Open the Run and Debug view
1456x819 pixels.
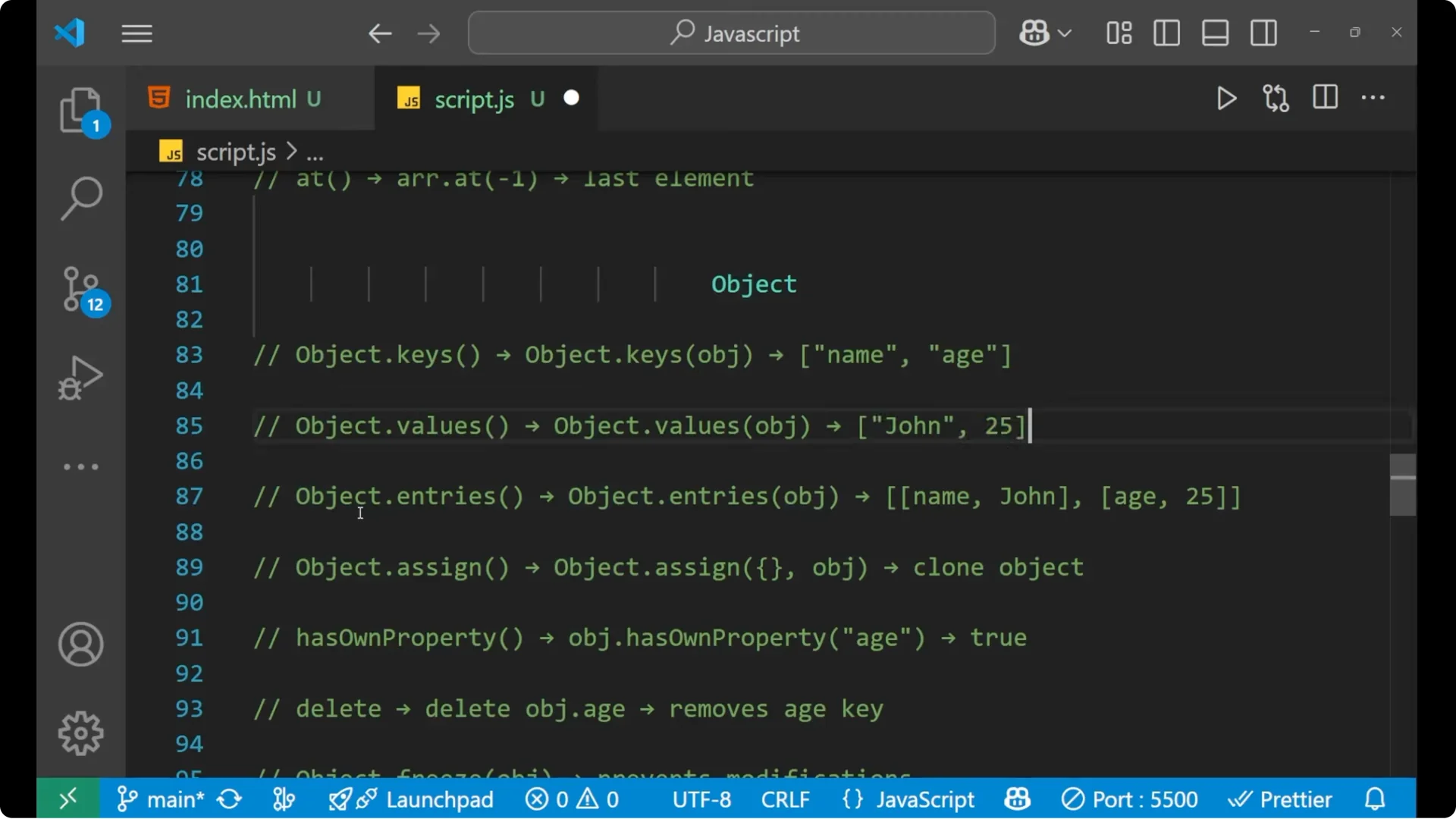(x=79, y=378)
